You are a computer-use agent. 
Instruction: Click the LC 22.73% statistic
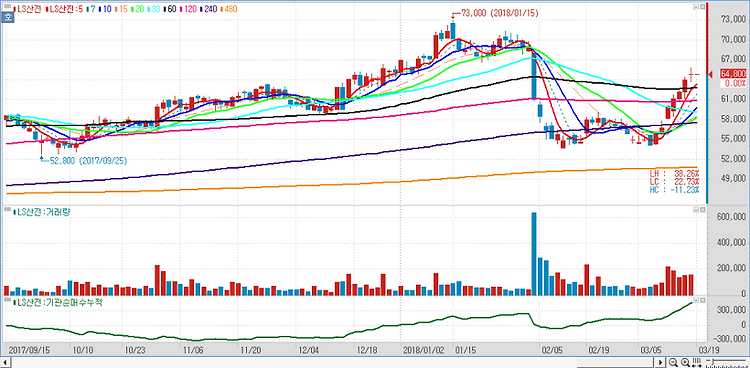click(x=673, y=181)
